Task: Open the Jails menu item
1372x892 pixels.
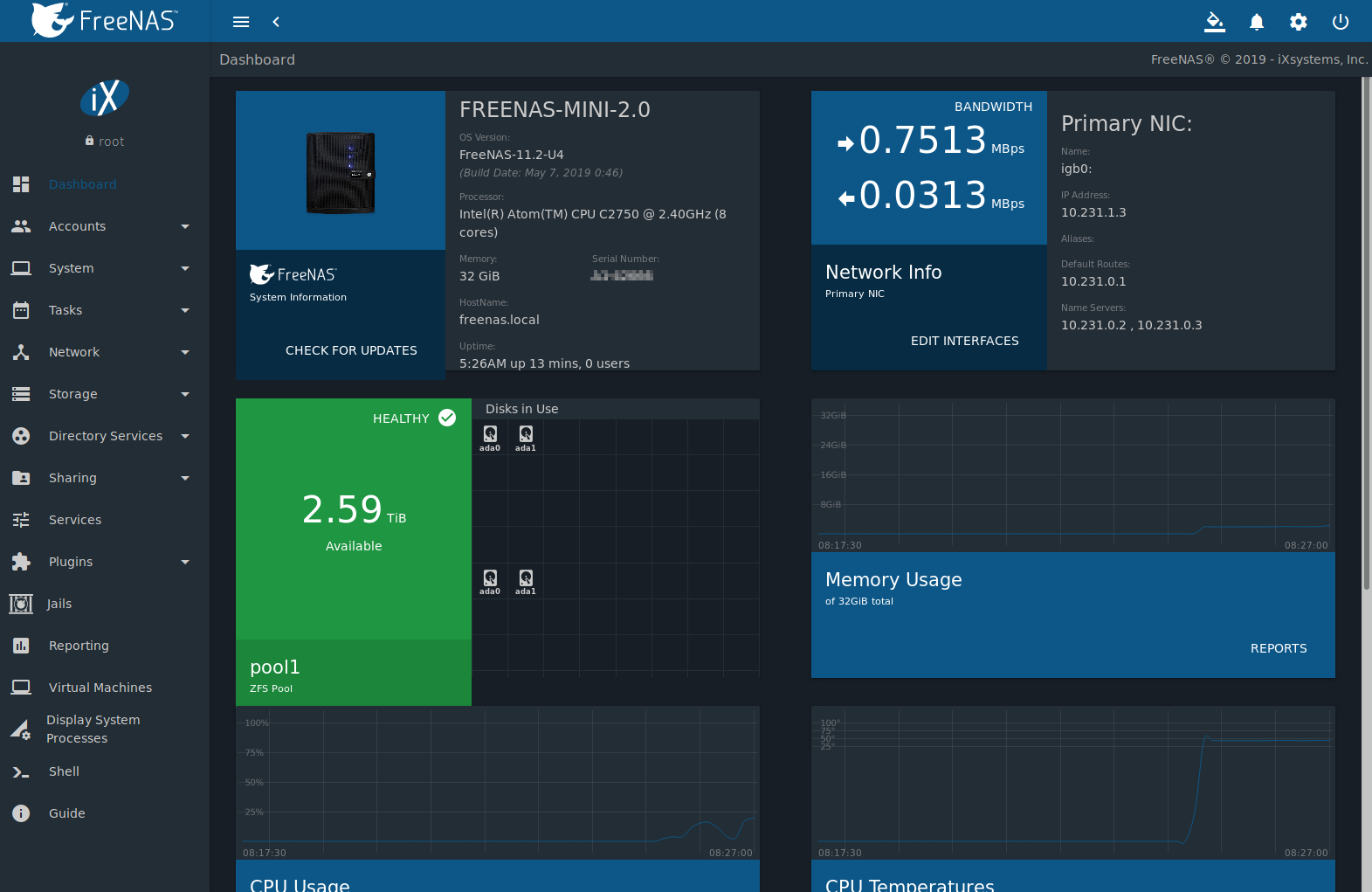Action: pos(105,604)
